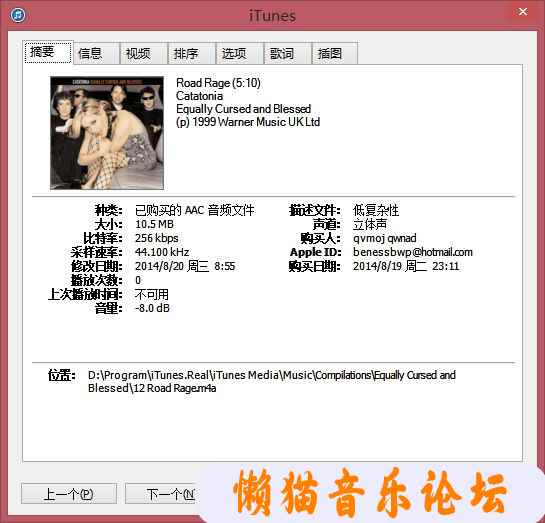Click the iTunes logo in title bar
This screenshot has height=523, width=545.
18,15
